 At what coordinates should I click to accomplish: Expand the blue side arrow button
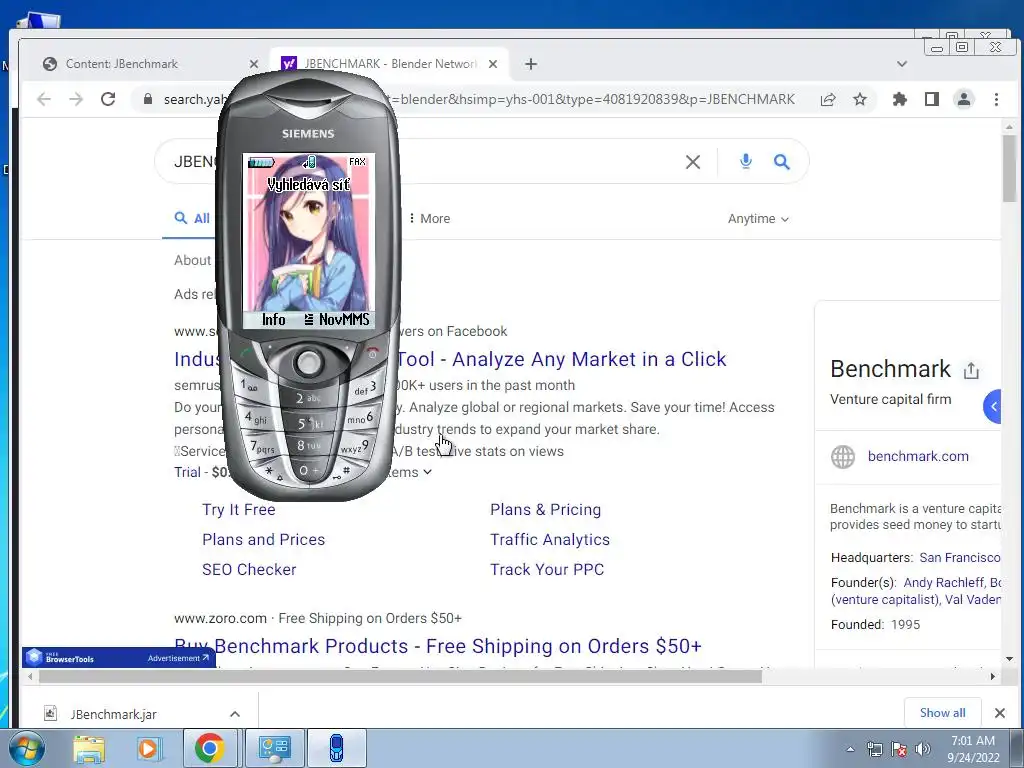(993, 406)
